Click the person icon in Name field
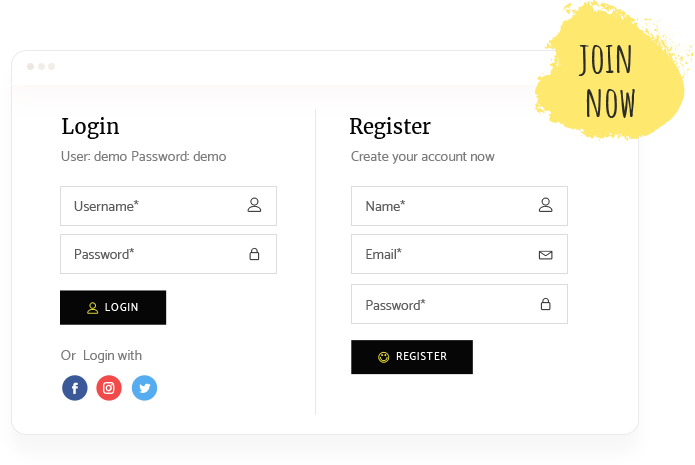This screenshot has width=695, height=465. 545,205
